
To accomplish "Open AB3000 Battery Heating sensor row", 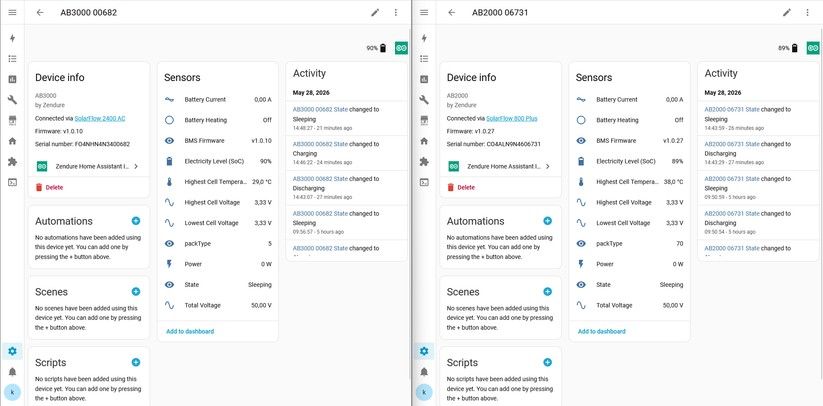I will 218,120.
